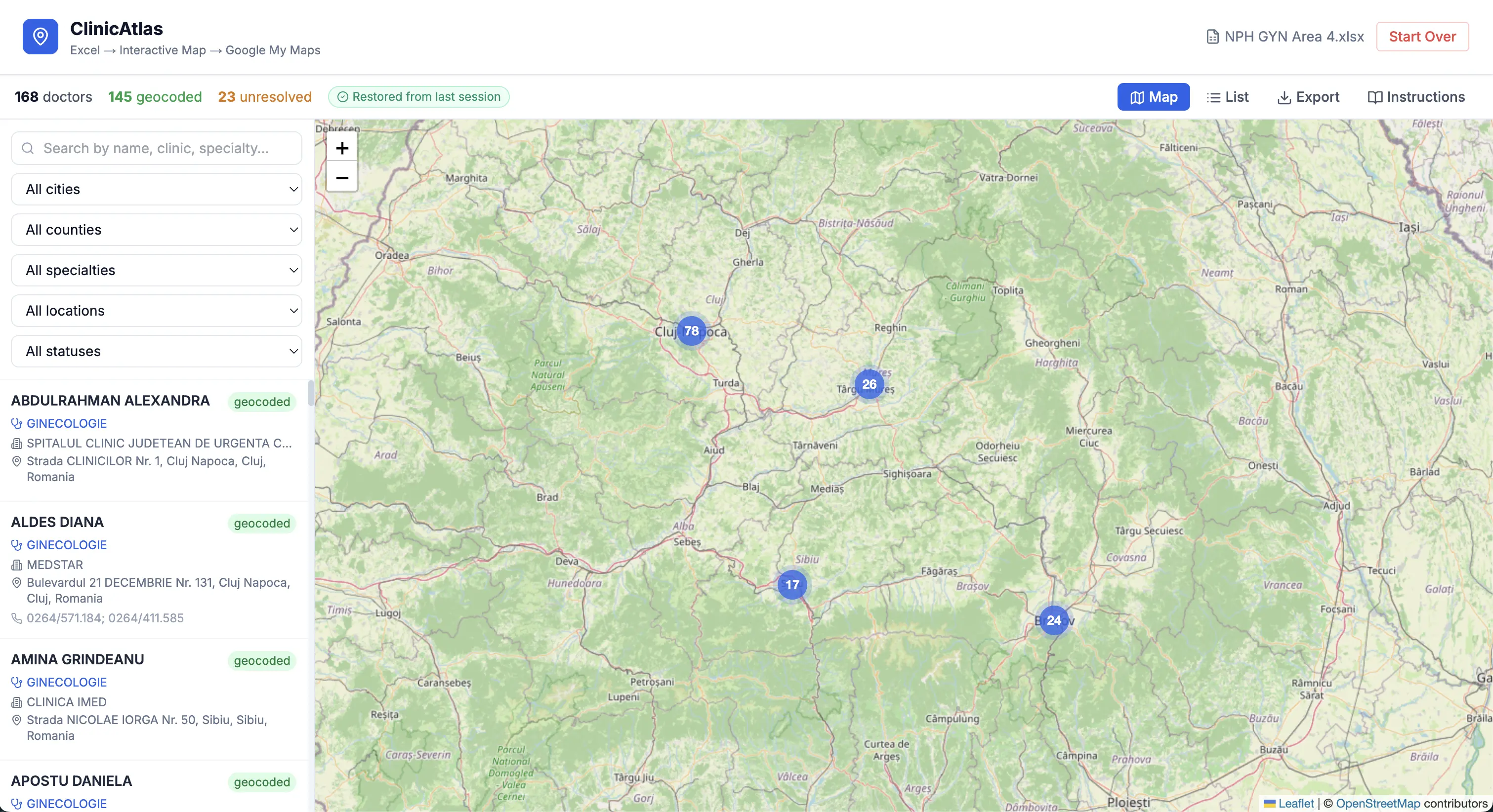Click the magnifier icon in the search box
The width and height of the screenshot is (1493, 812).
click(x=27, y=148)
